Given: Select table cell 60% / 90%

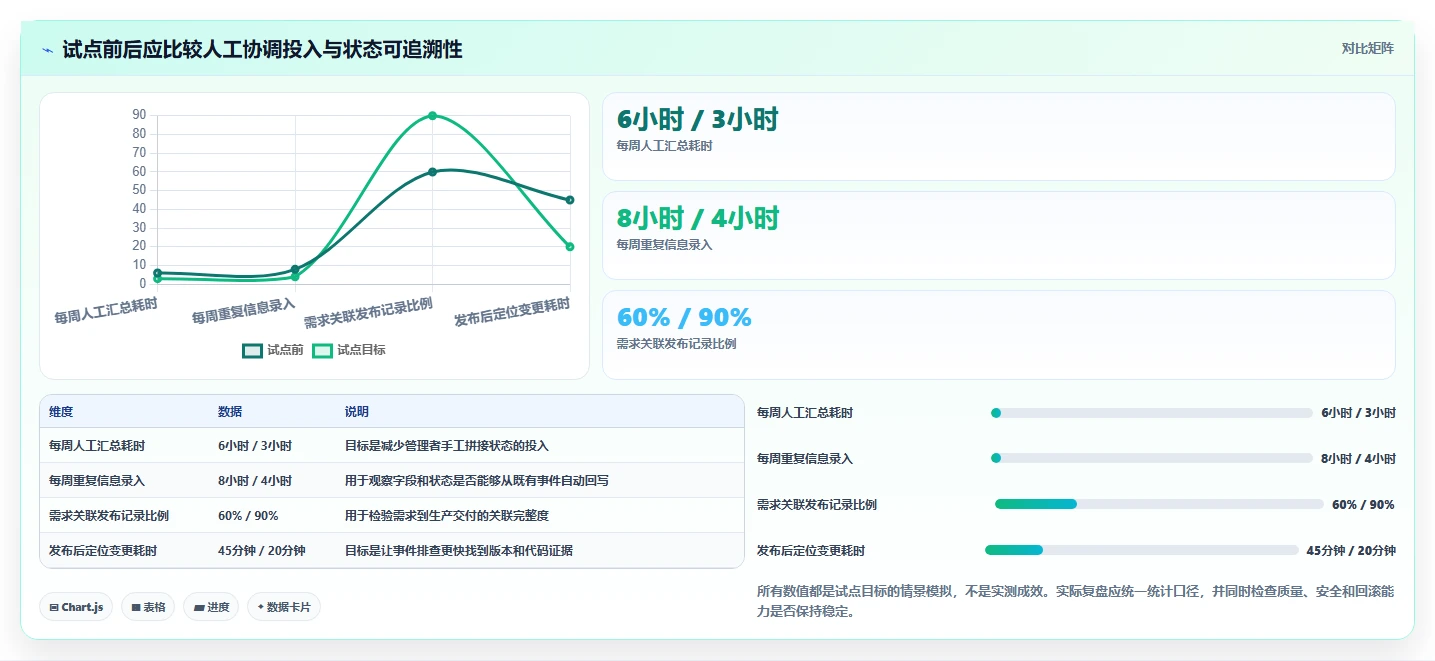Looking at the screenshot, I should pos(248,516).
